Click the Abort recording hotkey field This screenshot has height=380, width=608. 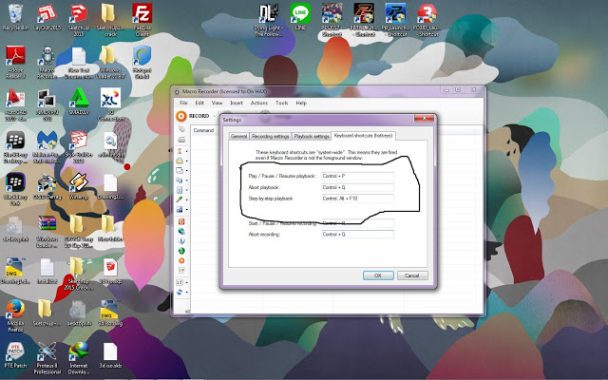point(358,235)
